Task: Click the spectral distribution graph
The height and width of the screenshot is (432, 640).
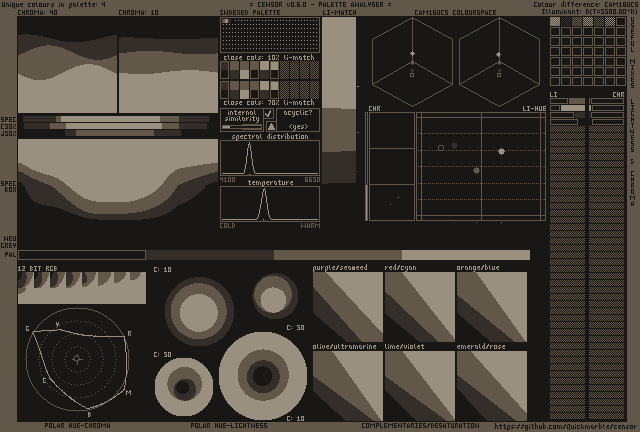Action: (x=270, y=158)
